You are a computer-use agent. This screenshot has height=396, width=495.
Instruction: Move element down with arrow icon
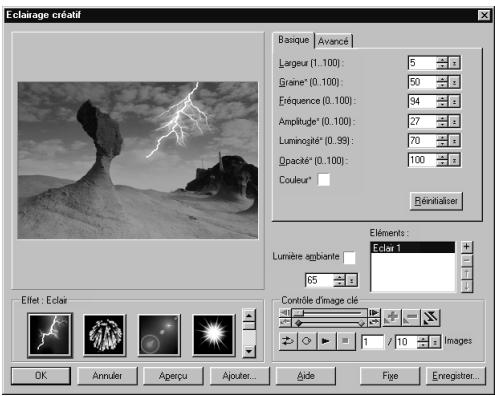click(467, 286)
